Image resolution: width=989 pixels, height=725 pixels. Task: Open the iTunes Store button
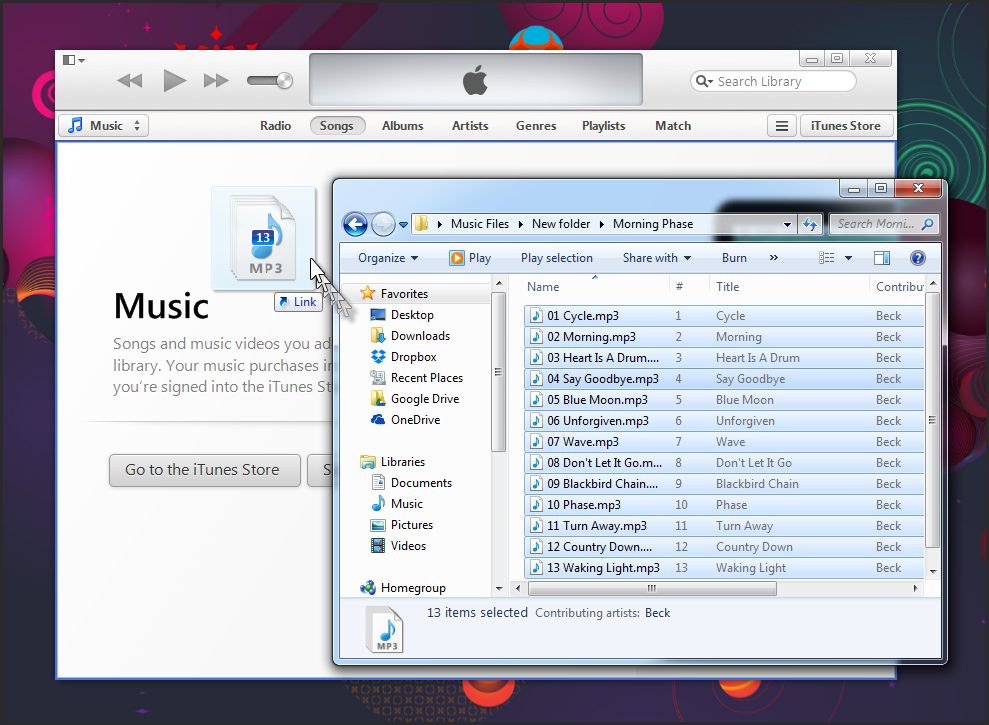point(846,126)
